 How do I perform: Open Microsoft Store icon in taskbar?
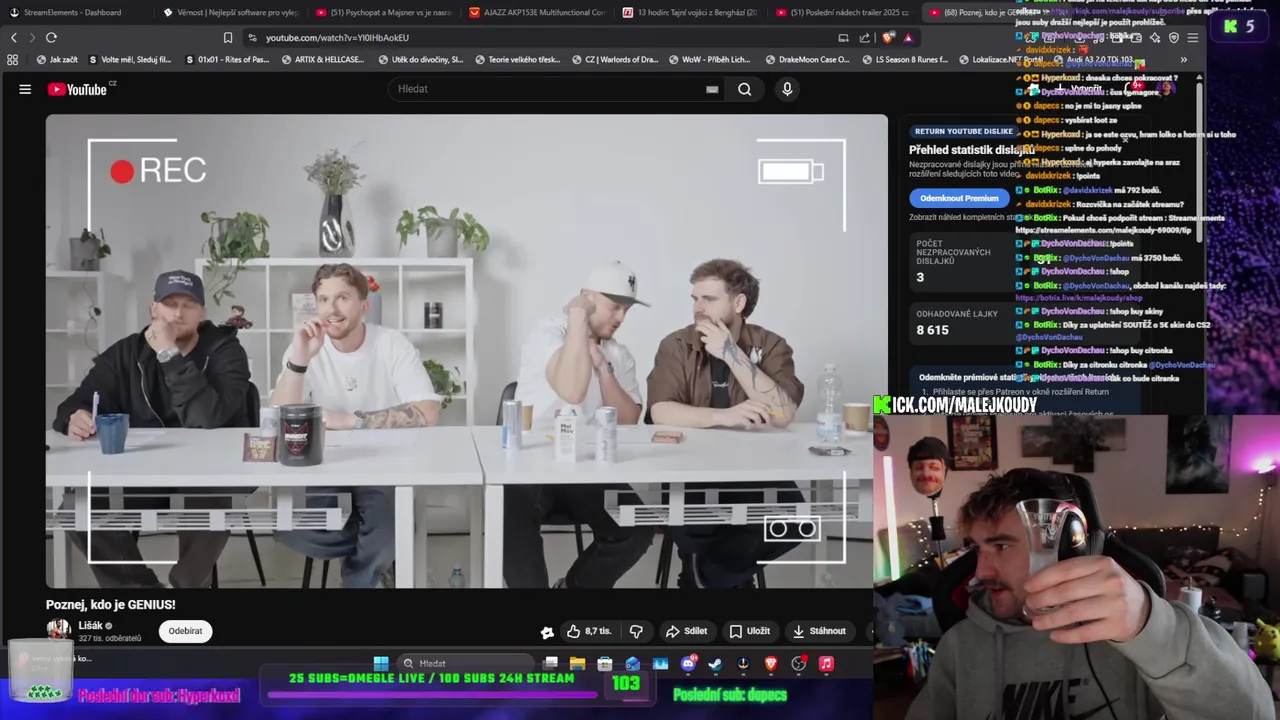click(605, 663)
